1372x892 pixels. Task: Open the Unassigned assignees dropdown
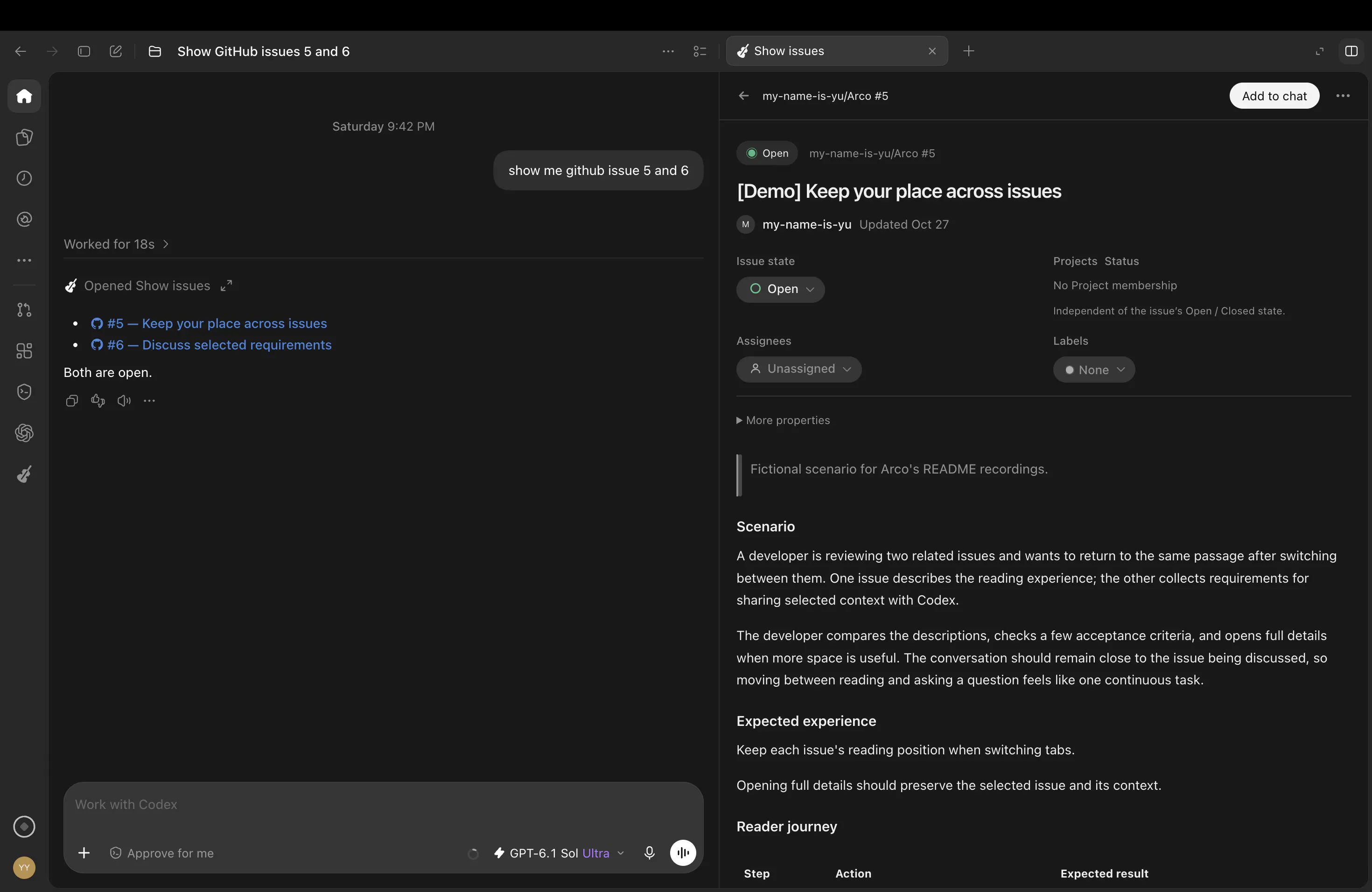click(x=799, y=369)
